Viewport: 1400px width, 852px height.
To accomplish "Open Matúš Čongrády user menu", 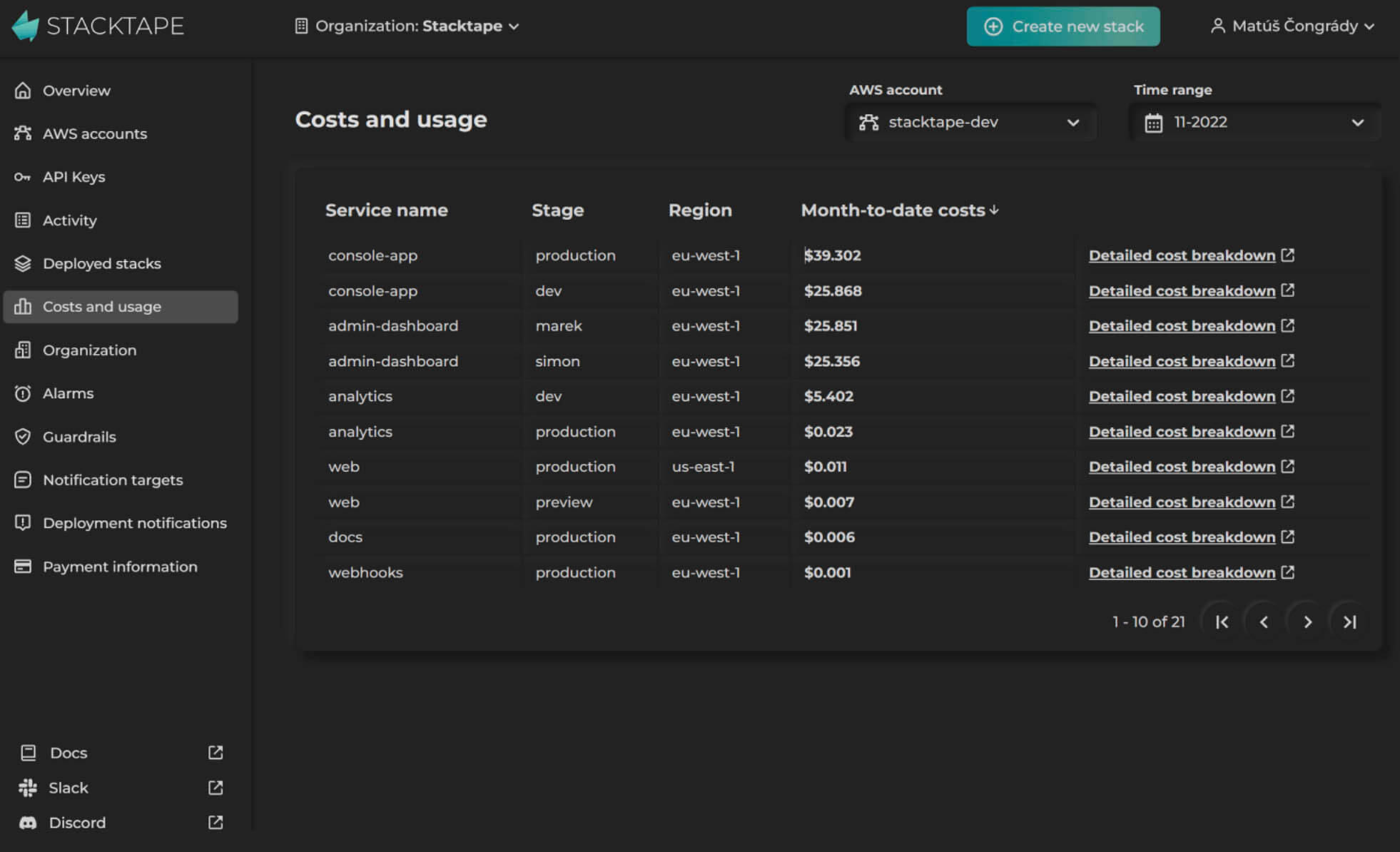I will click(1292, 26).
